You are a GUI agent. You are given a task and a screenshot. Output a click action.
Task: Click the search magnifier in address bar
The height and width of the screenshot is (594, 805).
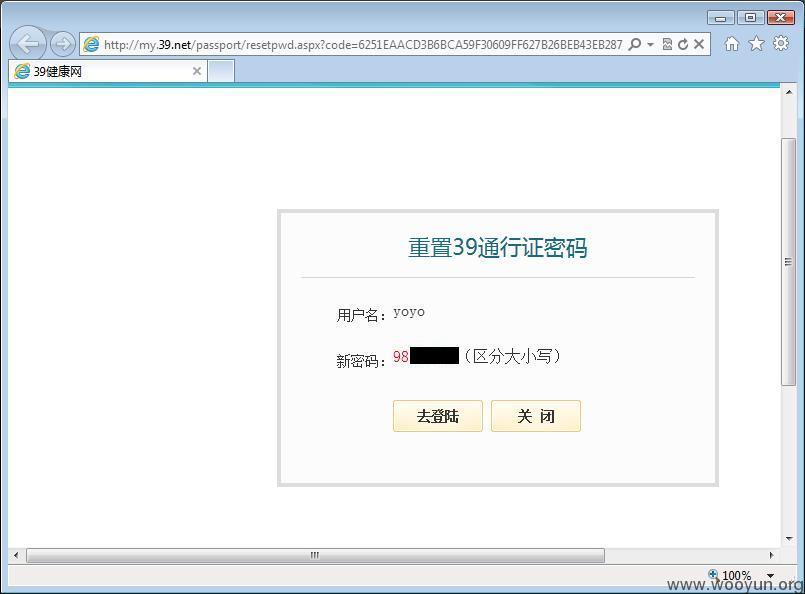635,44
